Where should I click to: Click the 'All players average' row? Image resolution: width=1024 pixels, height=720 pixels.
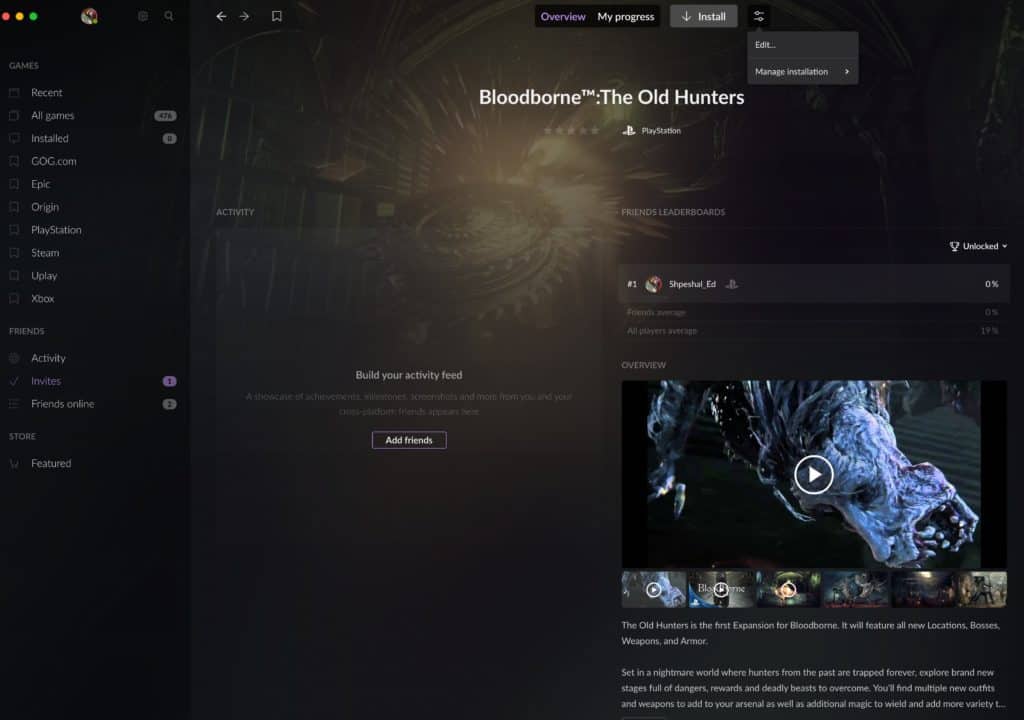click(x=813, y=331)
